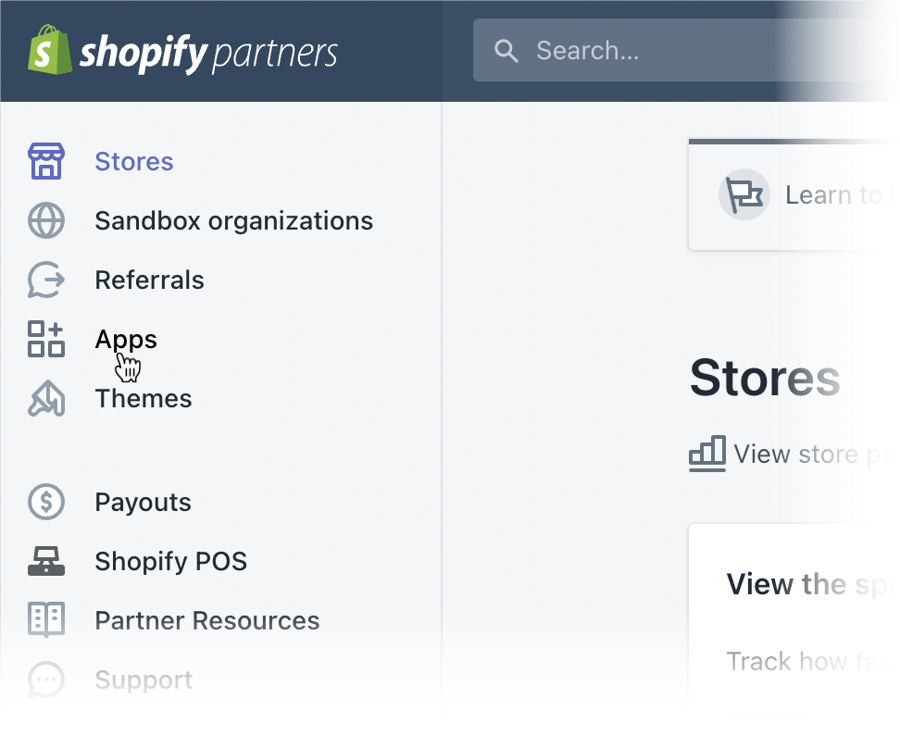Screen dimensions: 900x735
Task: Open the Partner Resources label
Action: click(x=207, y=621)
